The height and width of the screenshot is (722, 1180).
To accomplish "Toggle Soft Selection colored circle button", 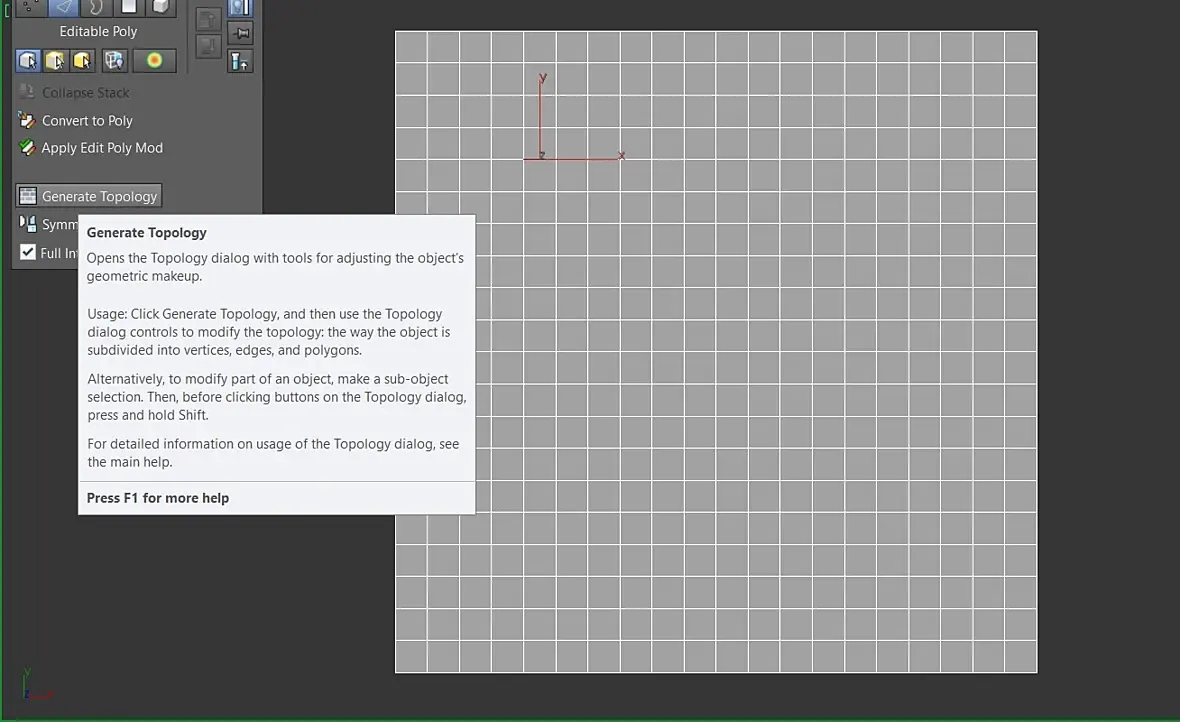I will coord(154,60).
